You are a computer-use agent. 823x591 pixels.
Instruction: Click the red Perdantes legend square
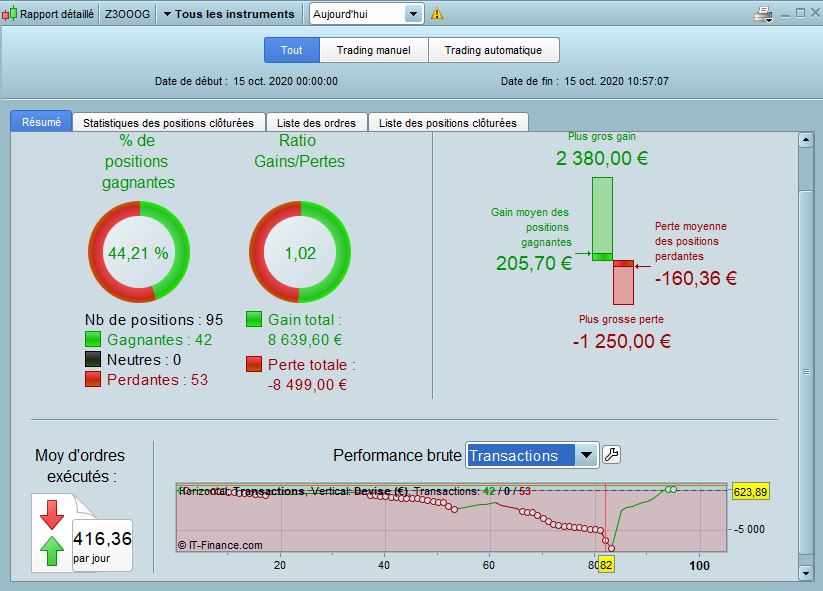coord(93,379)
